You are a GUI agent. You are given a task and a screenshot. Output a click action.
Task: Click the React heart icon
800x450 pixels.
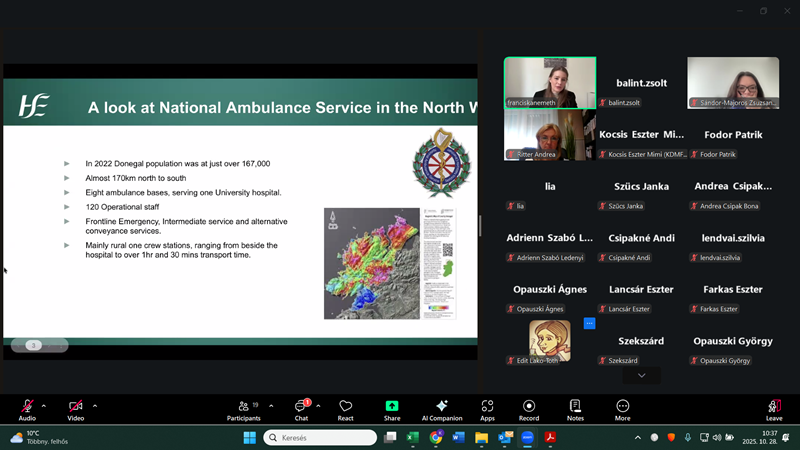click(x=345, y=408)
